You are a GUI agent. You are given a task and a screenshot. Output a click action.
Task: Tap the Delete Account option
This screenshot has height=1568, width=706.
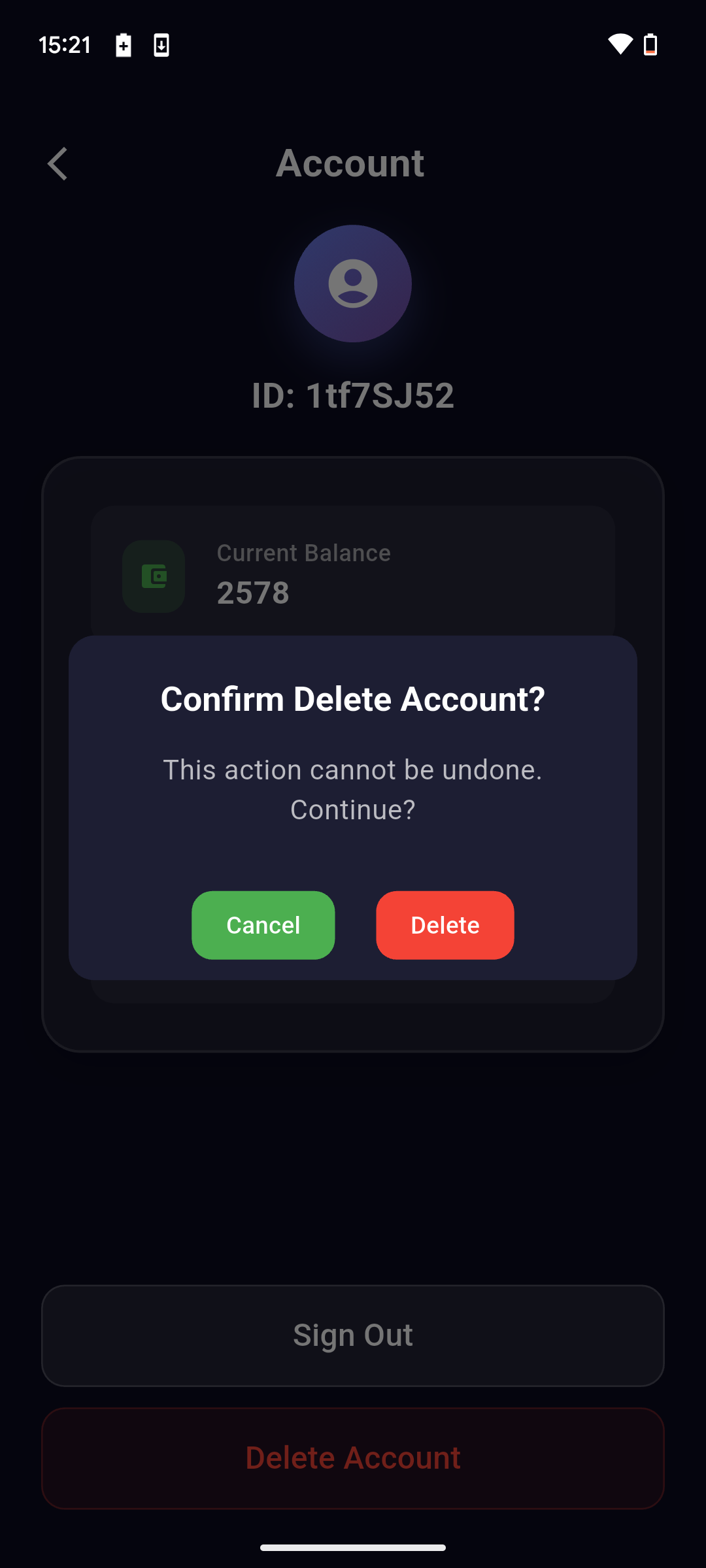point(353,1456)
